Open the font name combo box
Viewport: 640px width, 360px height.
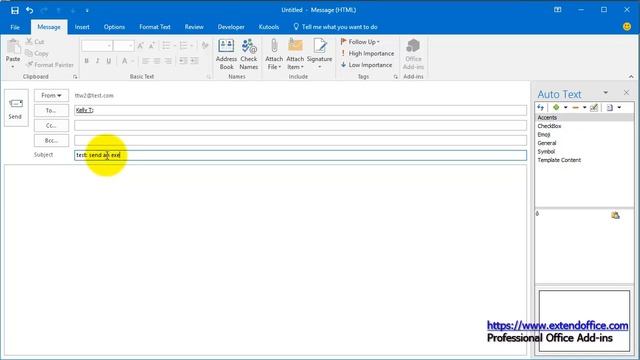coord(97,46)
